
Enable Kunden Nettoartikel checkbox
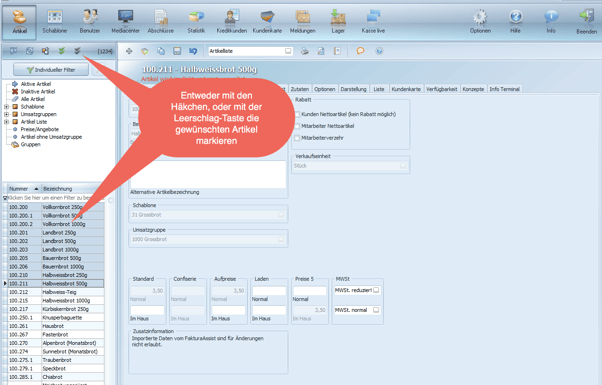pyautogui.click(x=297, y=114)
